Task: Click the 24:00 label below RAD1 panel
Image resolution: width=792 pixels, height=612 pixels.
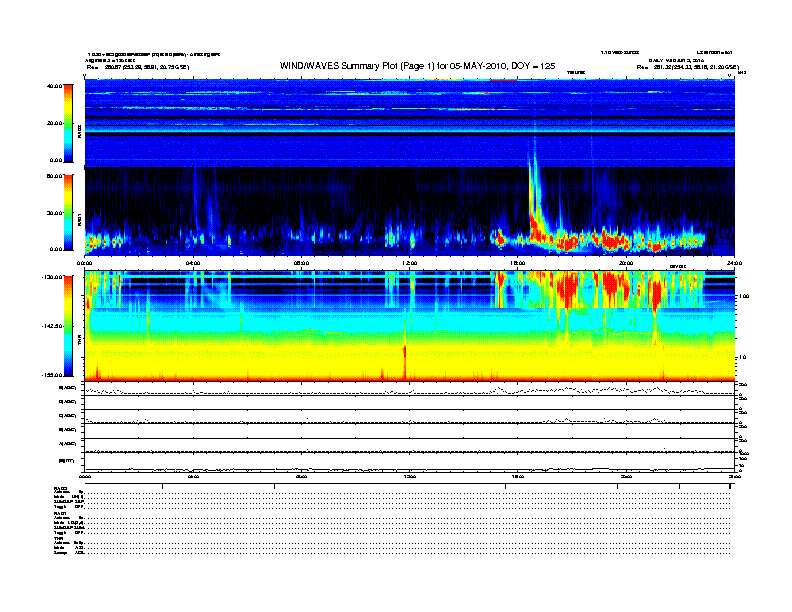Action: pyautogui.click(x=734, y=263)
